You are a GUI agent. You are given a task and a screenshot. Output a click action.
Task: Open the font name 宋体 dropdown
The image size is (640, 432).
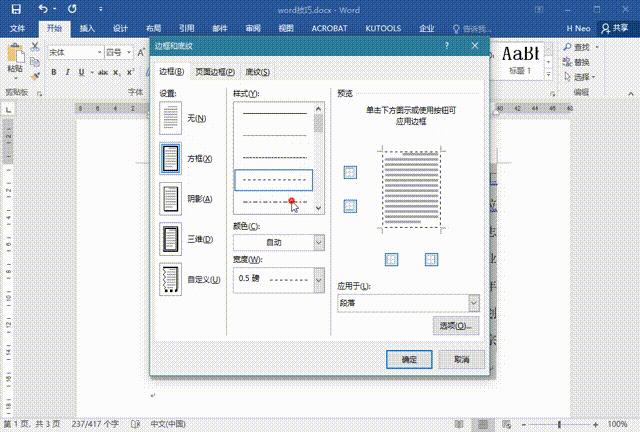click(x=99, y=52)
